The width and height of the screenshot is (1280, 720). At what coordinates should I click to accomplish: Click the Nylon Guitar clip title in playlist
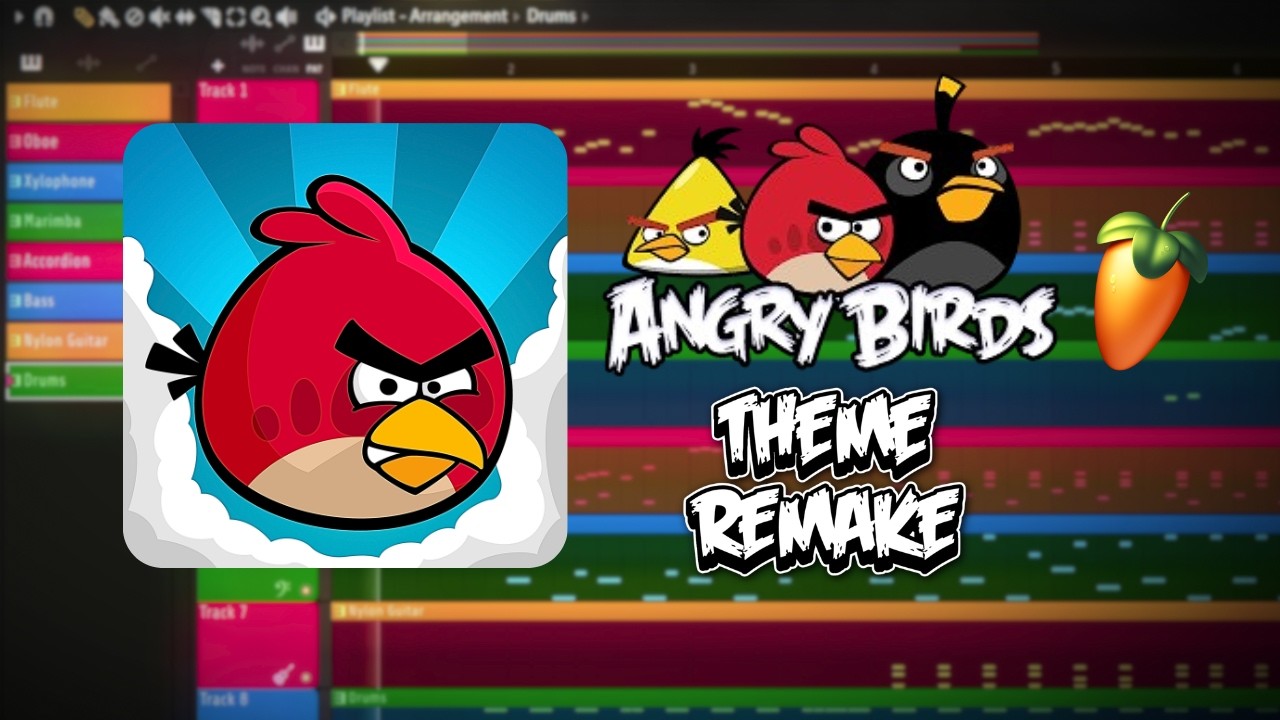pyautogui.click(x=805, y=610)
